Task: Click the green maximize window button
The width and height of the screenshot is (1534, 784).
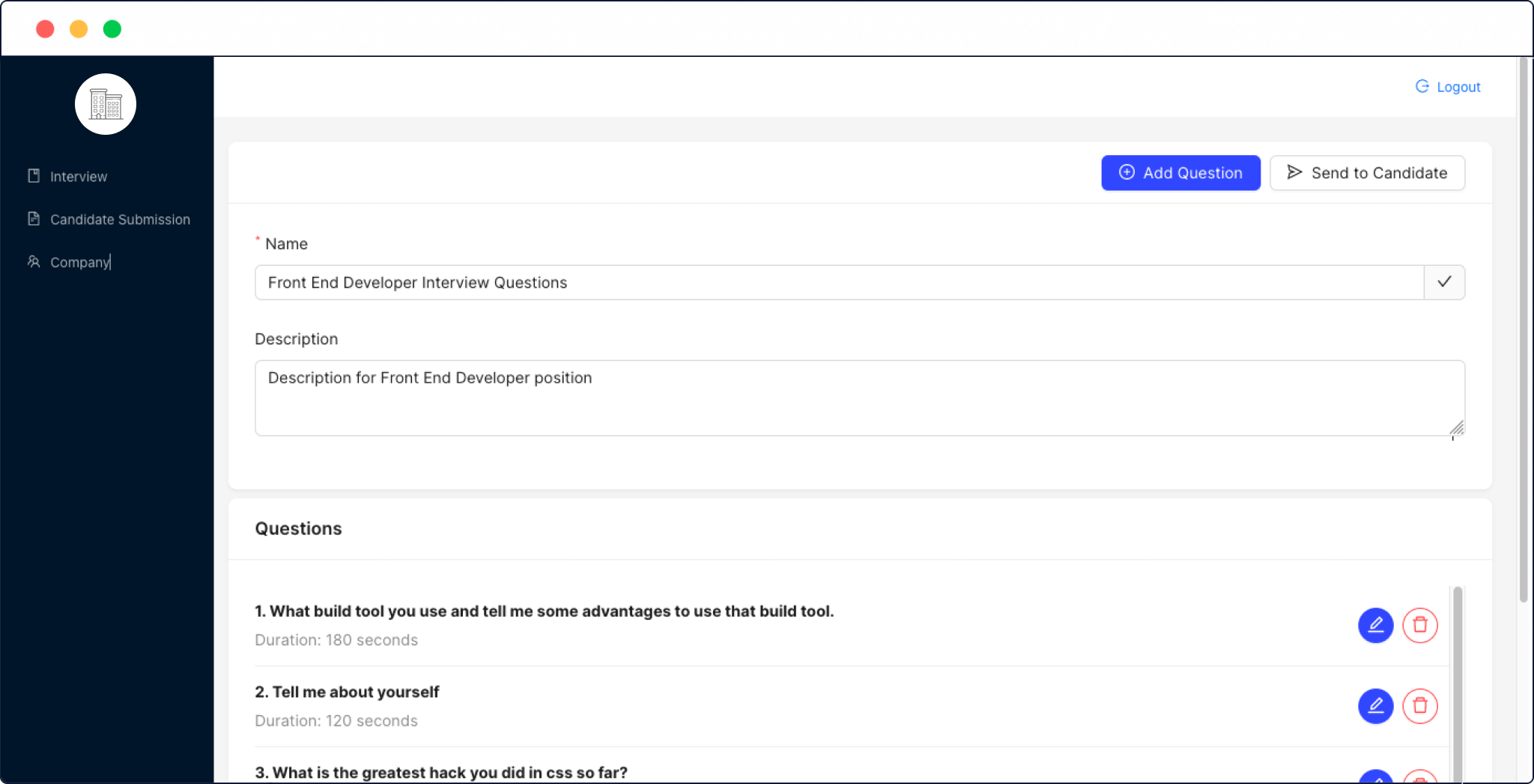Action: click(x=112, y=29)
